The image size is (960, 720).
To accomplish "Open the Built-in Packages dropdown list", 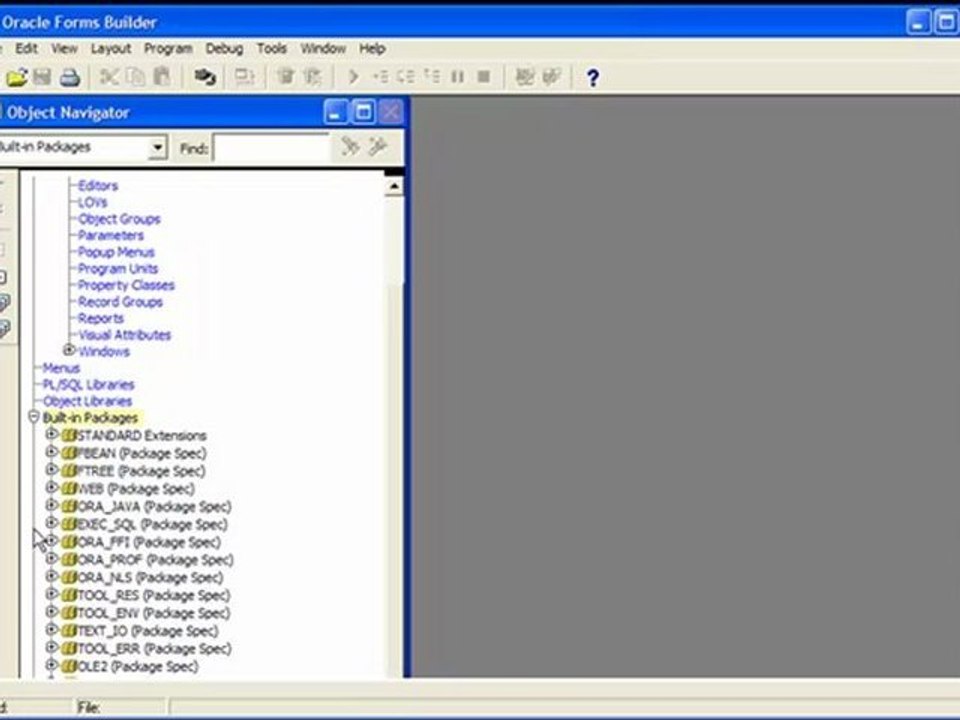I will [x=158, y=148].
